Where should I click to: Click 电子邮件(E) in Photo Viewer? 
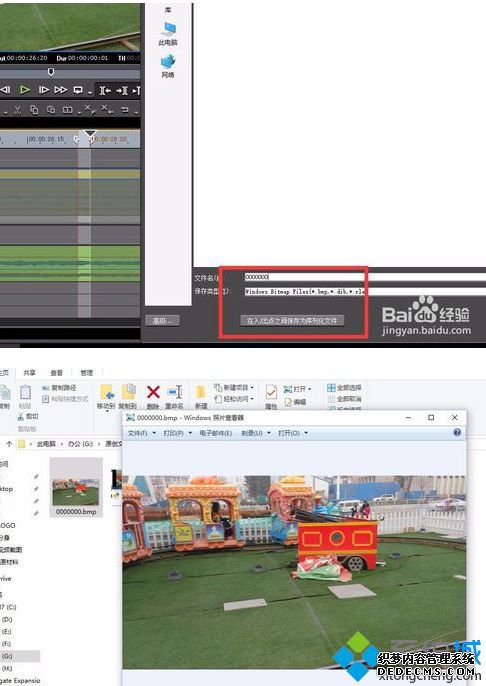(216, 433)
